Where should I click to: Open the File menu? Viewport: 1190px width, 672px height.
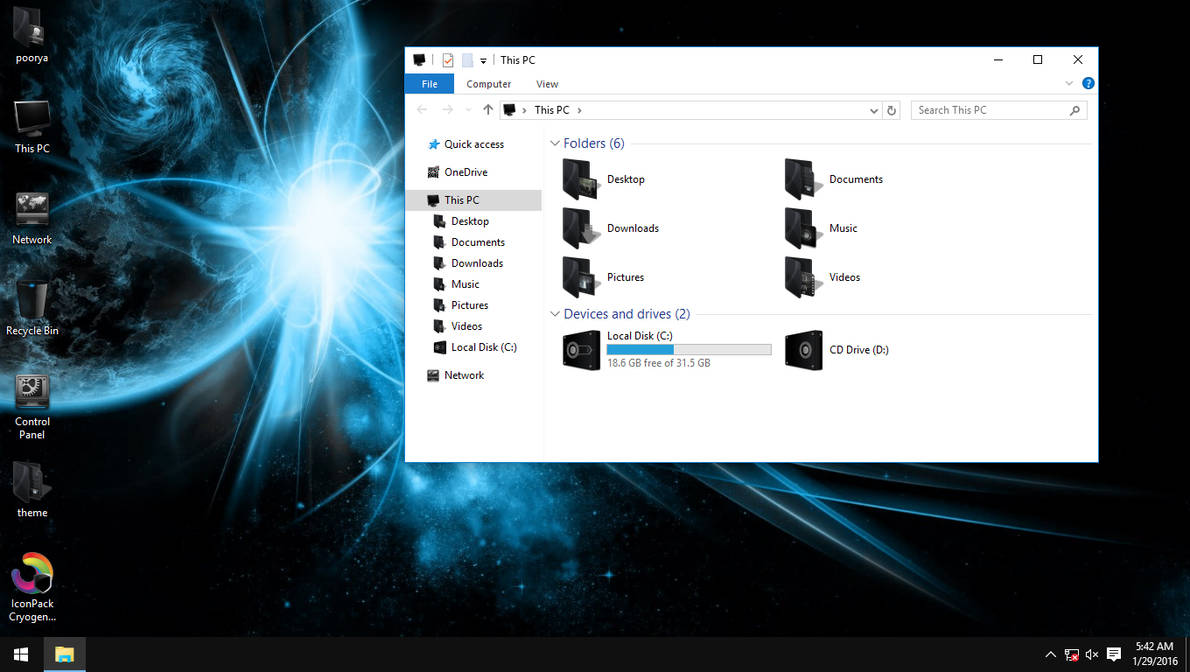(429, 84)
